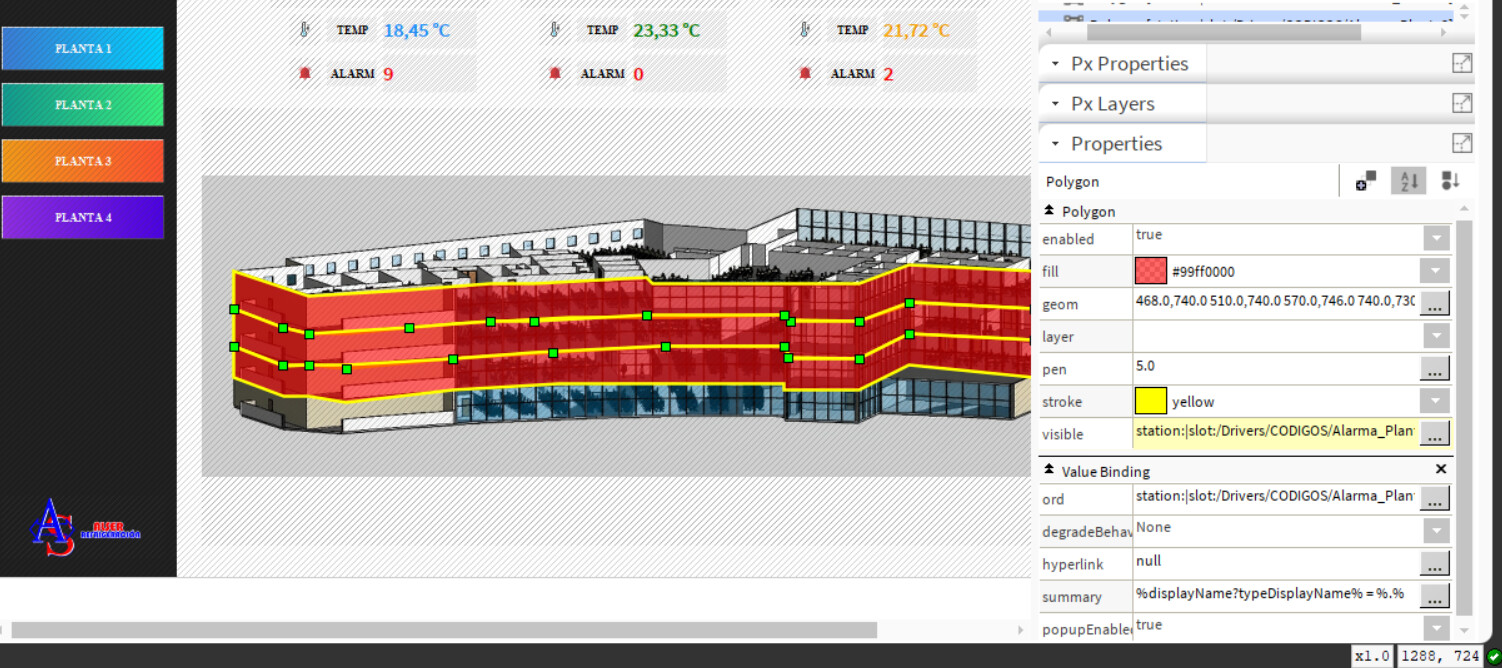Remove the Value Binding with X
1502x668 pixels.
(1441, 469)
